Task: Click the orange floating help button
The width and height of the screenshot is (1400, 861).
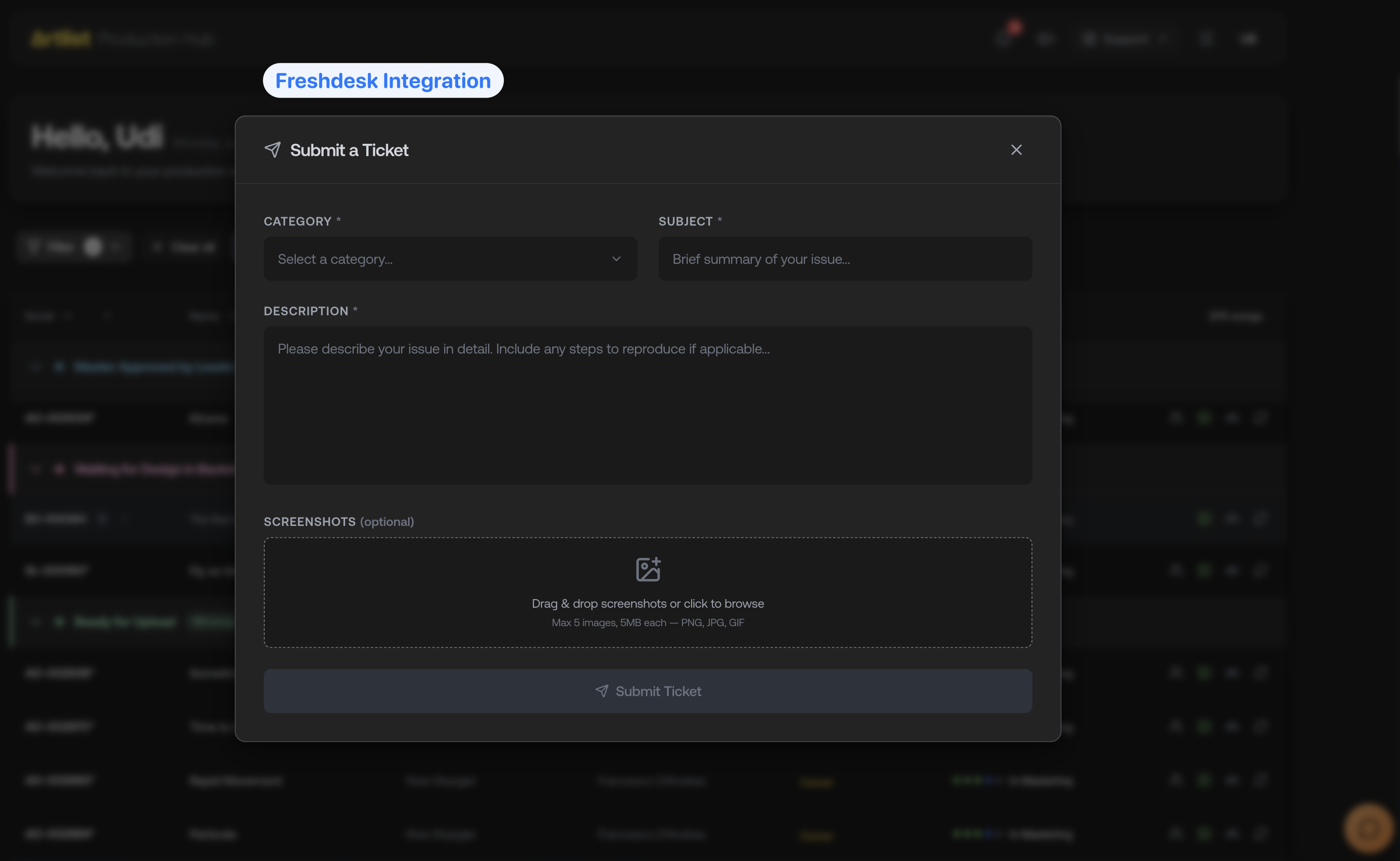Action: pyautogui.click(x=1368, y=828)
